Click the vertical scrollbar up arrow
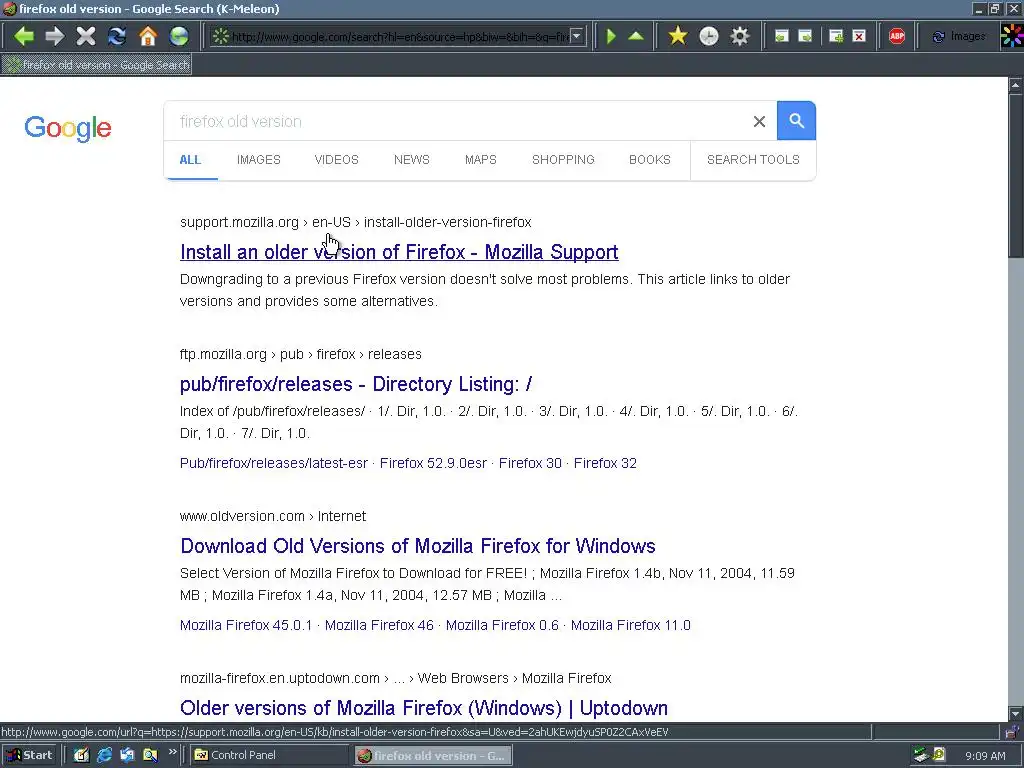The width and height of the screenshot is (1024, 768). [1016, 84]
